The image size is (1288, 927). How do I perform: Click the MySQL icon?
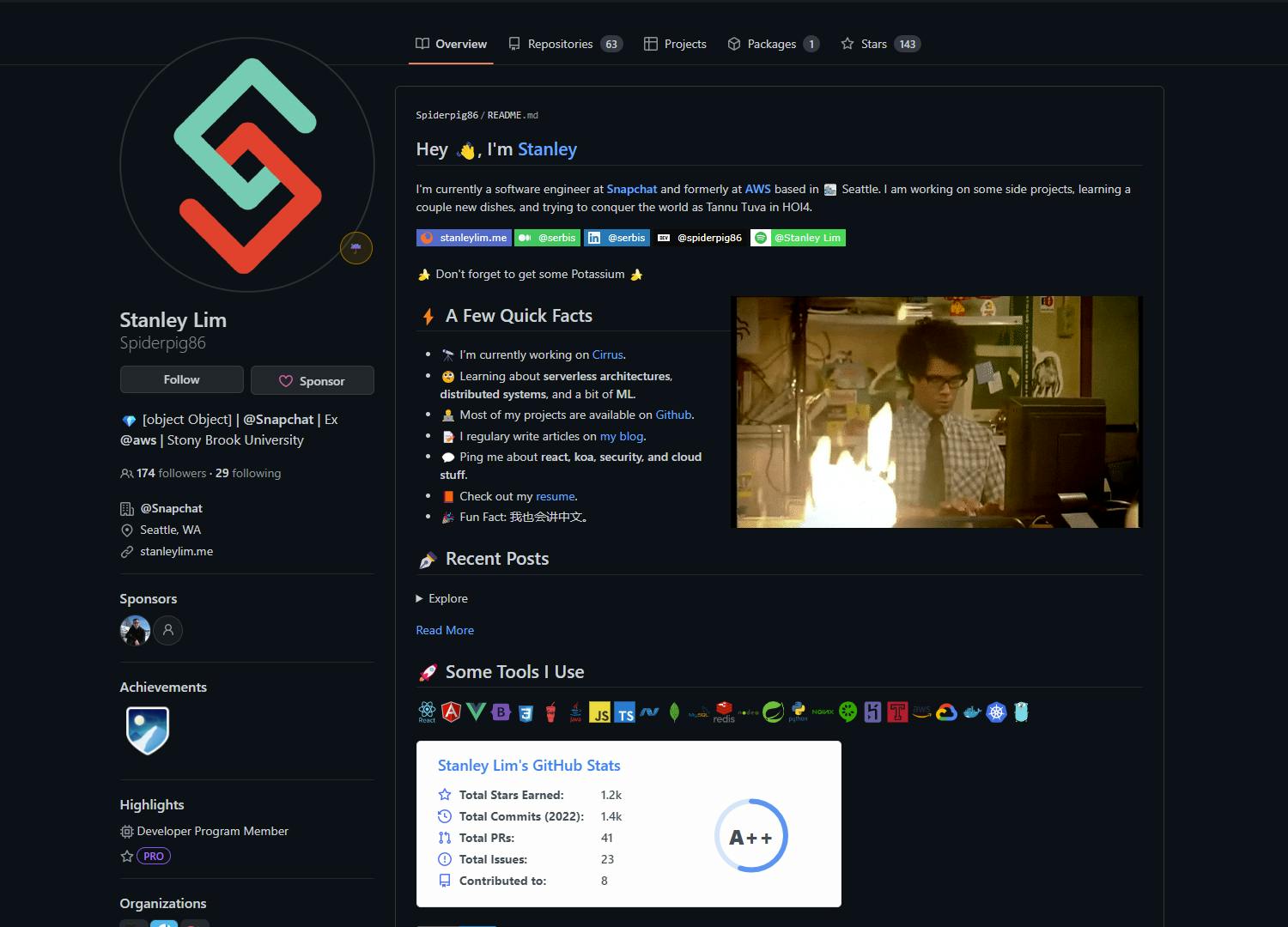(x=699, y=712)
